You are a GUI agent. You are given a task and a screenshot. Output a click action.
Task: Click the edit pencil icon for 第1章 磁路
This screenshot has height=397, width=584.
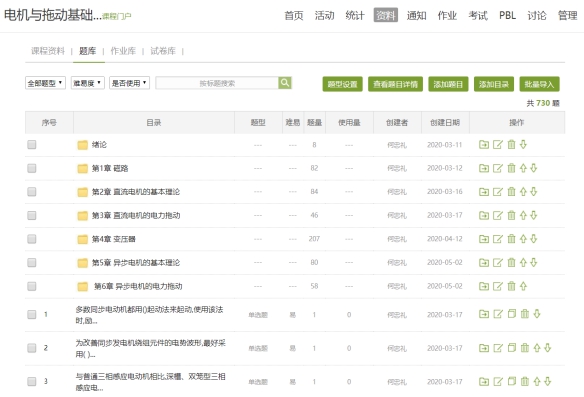pos(498,168)
